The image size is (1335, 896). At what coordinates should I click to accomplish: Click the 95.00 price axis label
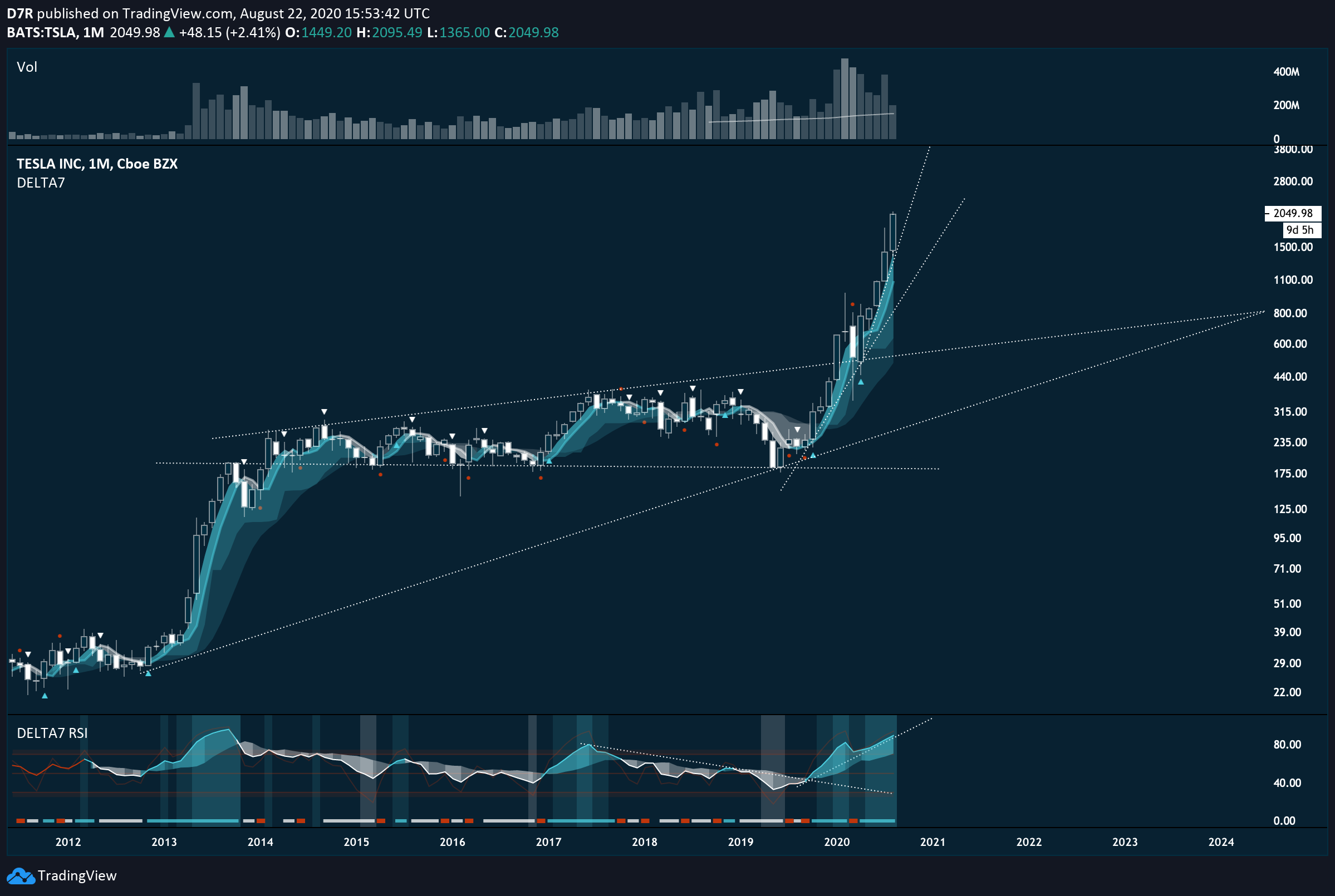(1287, 538)
